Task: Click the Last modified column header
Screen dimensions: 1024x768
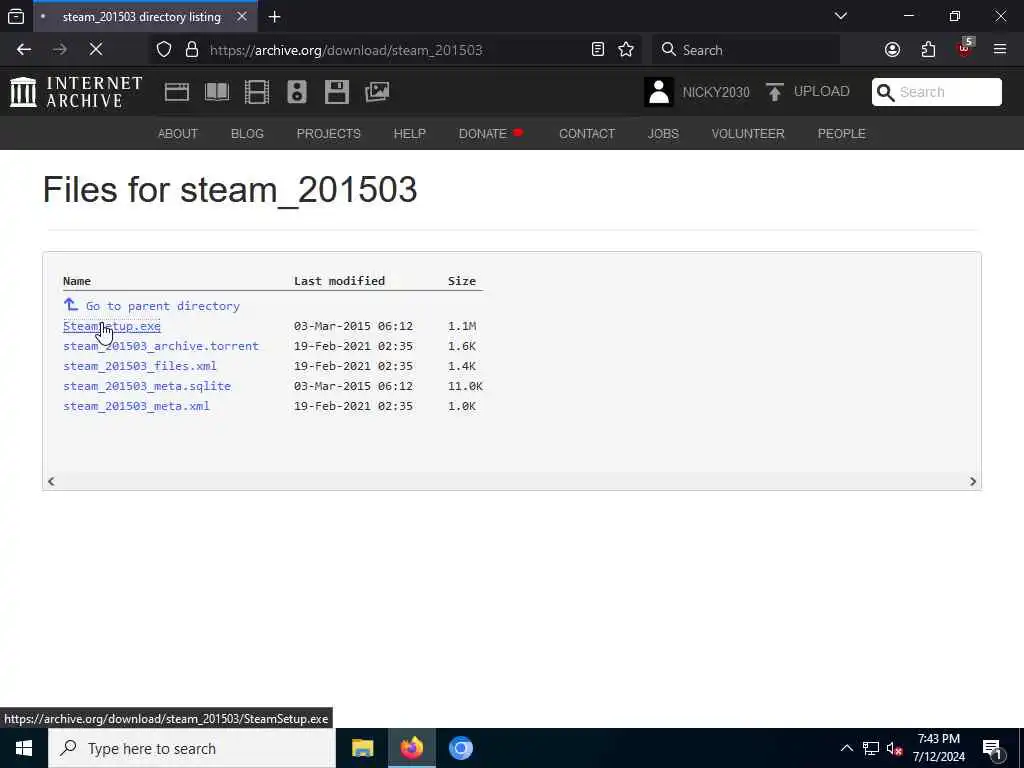Action: click(x=339, y=281)
